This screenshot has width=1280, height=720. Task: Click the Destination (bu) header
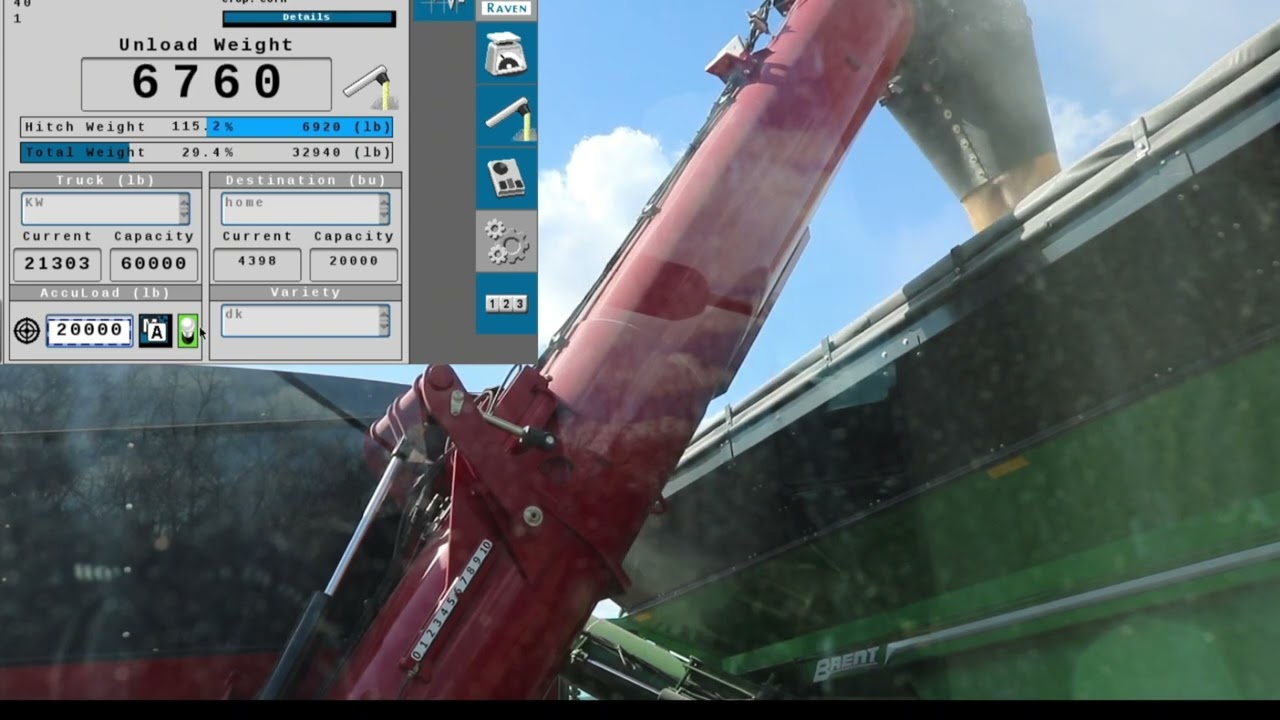pyautogui.click(x=305, y=180)
